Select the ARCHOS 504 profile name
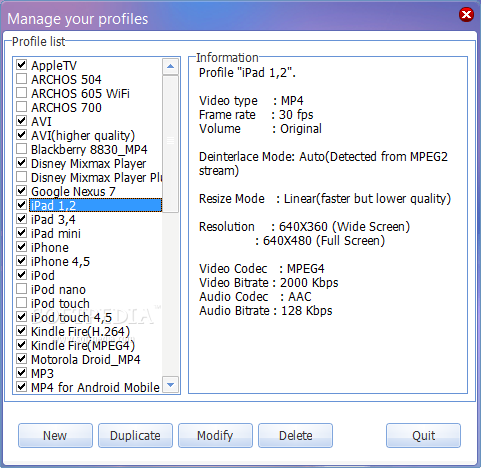 point(66,80)
